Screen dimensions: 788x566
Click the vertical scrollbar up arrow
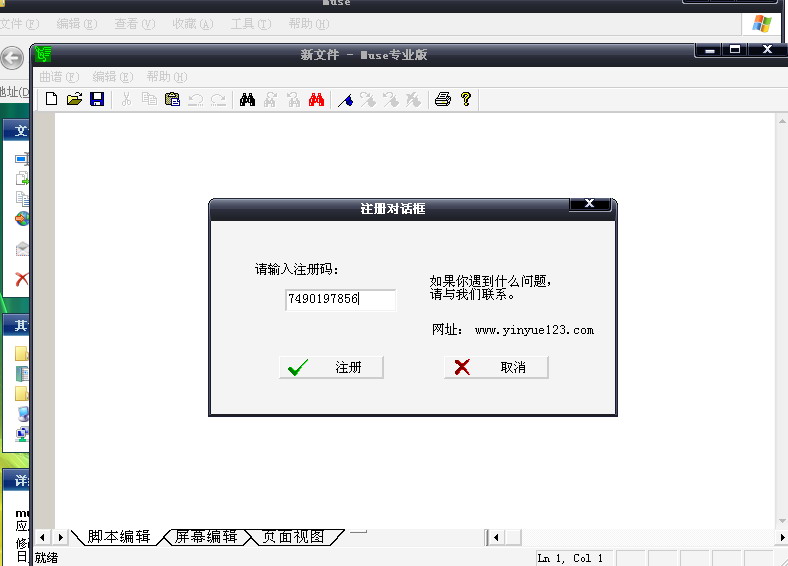(x=782, y=121)
